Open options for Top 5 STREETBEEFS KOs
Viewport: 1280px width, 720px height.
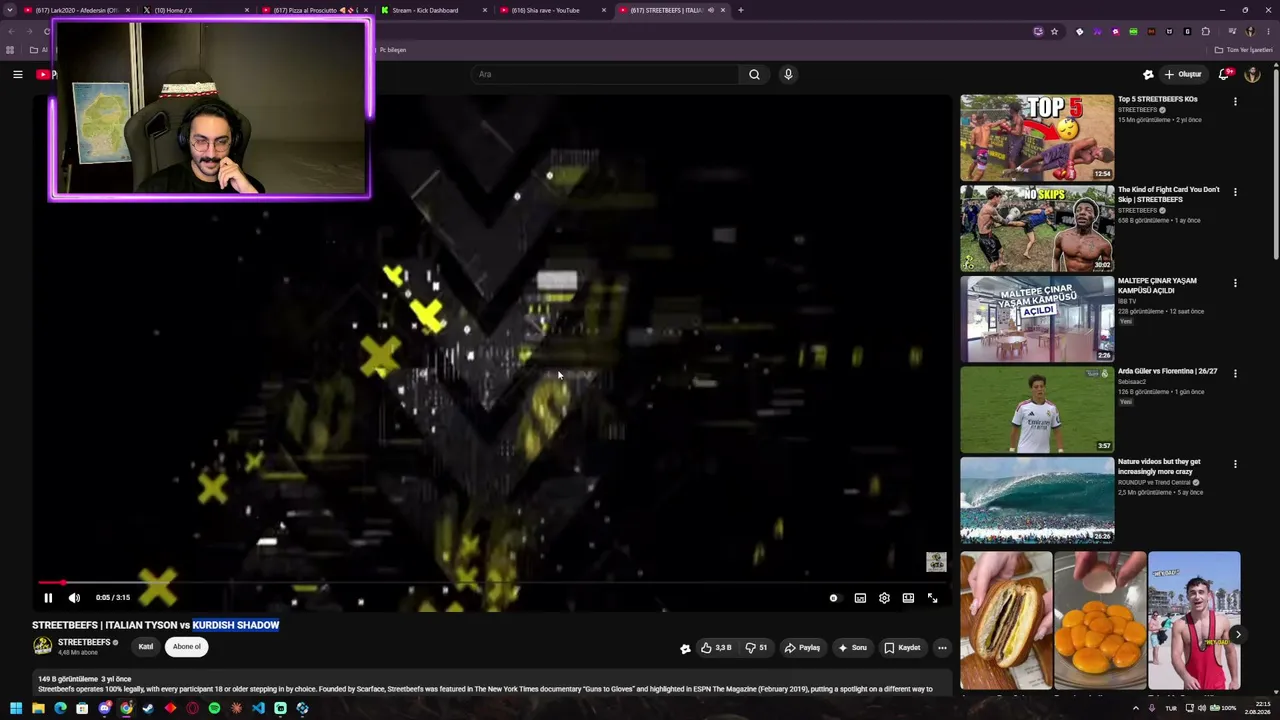pos(1235,102)
